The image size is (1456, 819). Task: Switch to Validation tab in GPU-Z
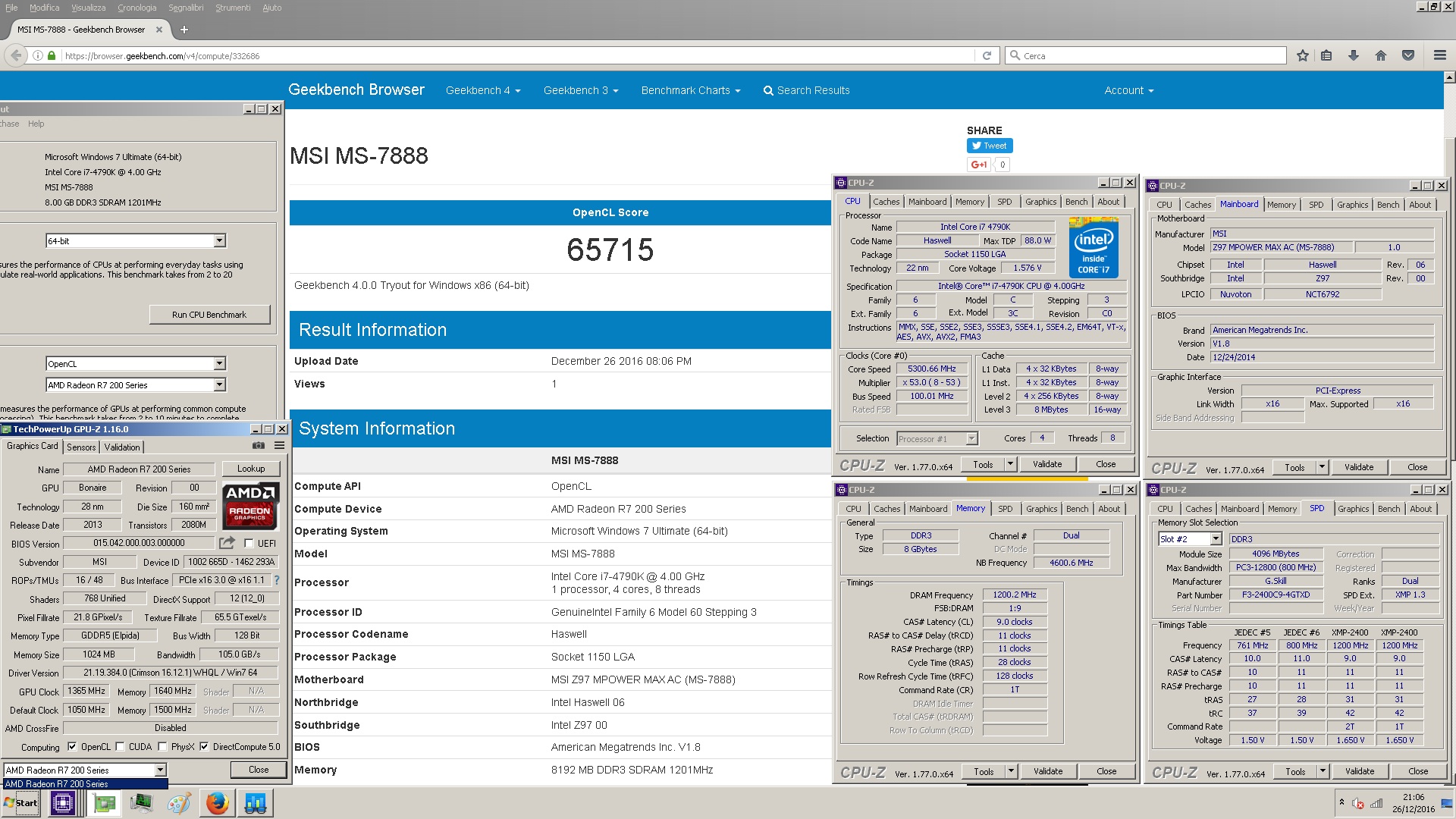pyautogui.click(x=122, y=447)
